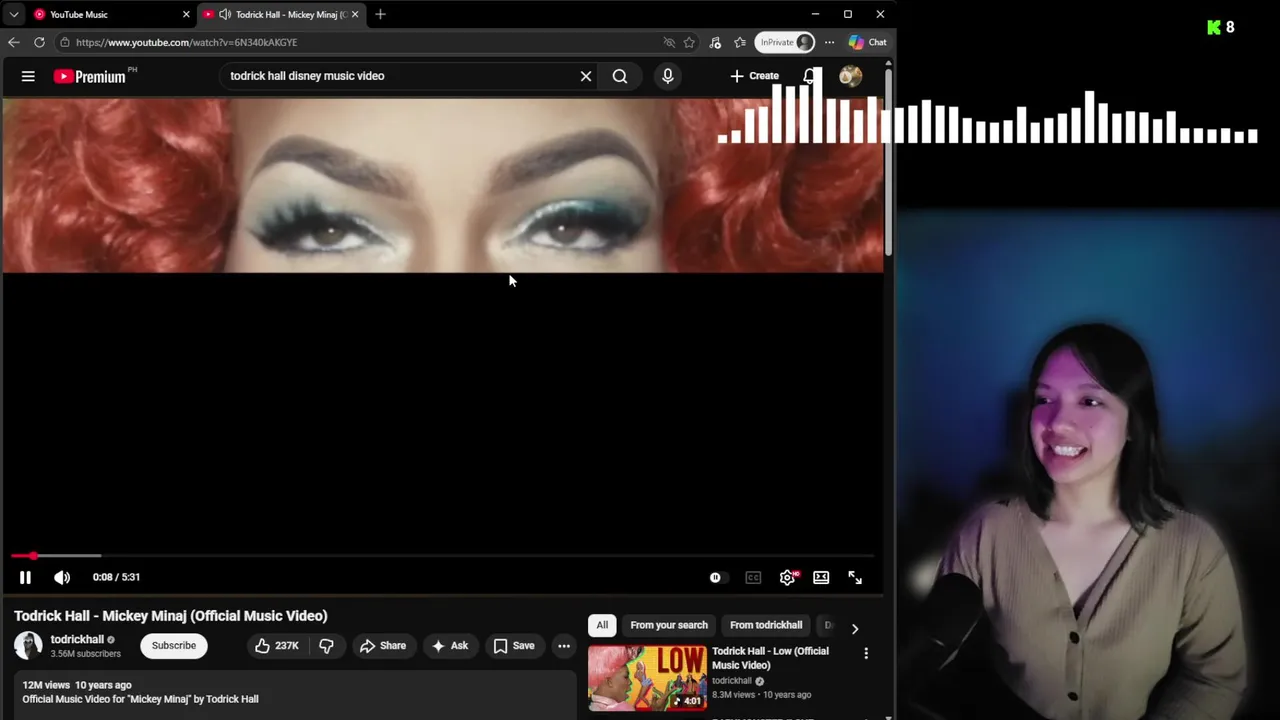Show next filter chips with arrow

tap(855, 628)
